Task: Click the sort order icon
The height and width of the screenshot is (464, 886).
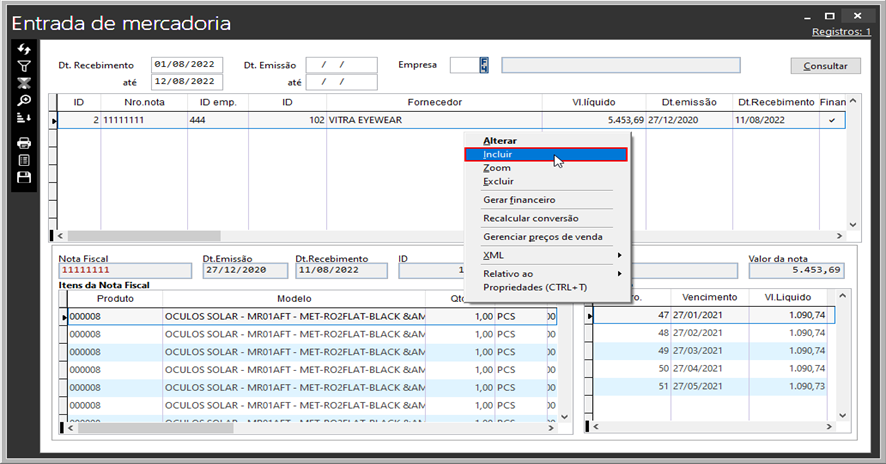Action: [24, 118]
